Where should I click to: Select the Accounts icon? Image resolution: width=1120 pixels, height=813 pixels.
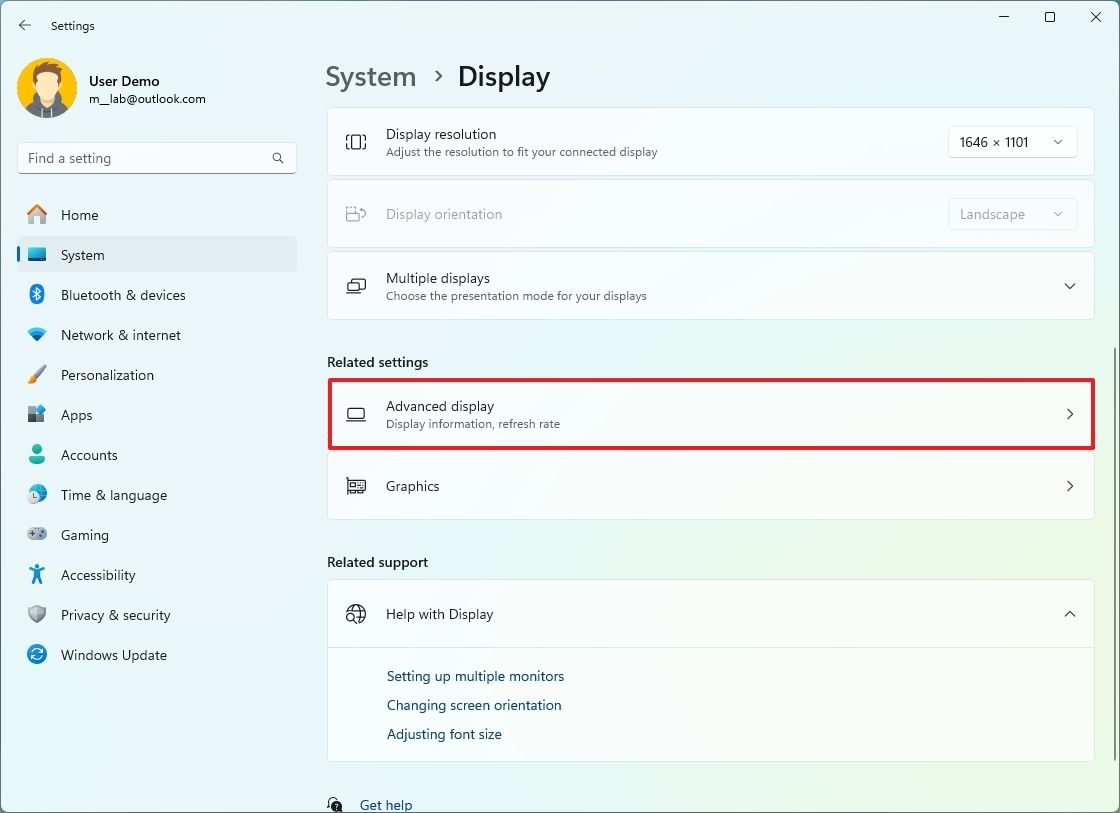[x=37, y=455]
